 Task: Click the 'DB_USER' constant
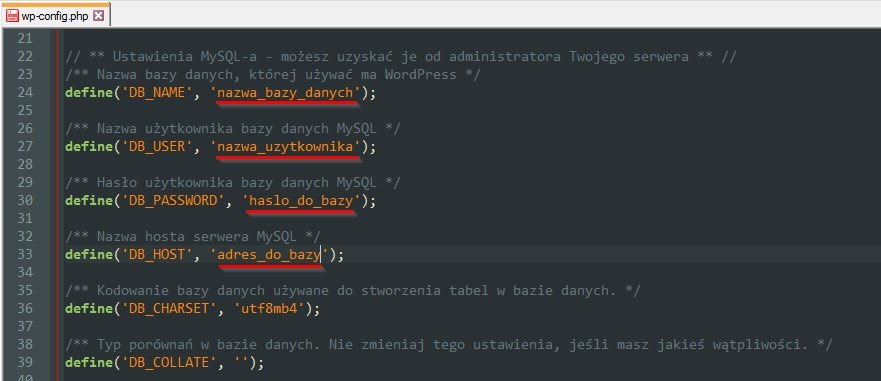coord(157,147)
